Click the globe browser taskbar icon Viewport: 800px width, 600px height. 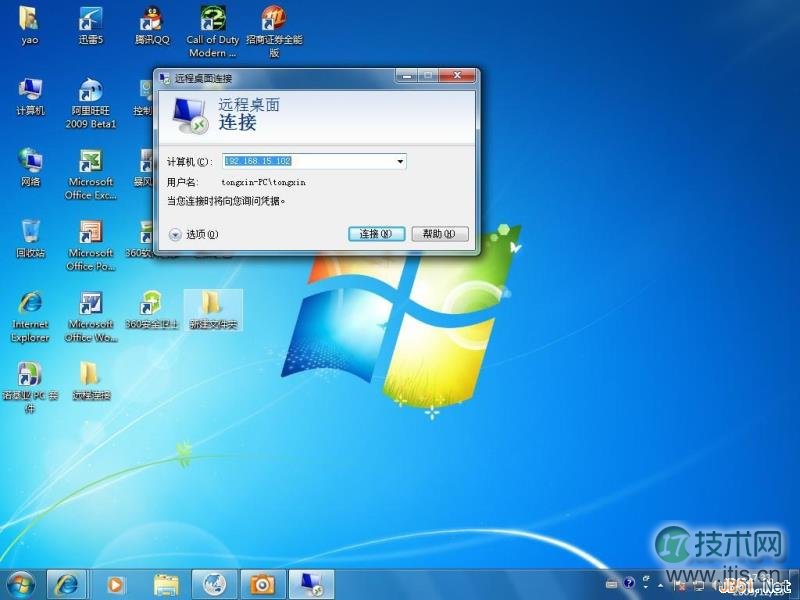point(214,585)
